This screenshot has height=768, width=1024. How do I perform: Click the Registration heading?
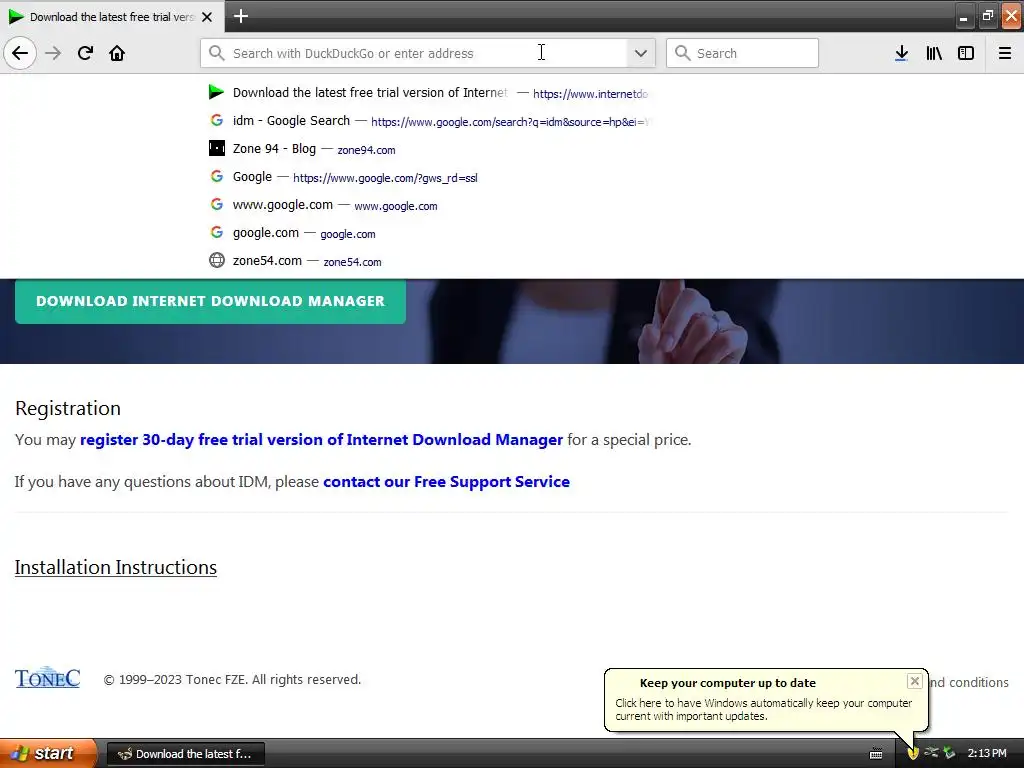[68, 408]
